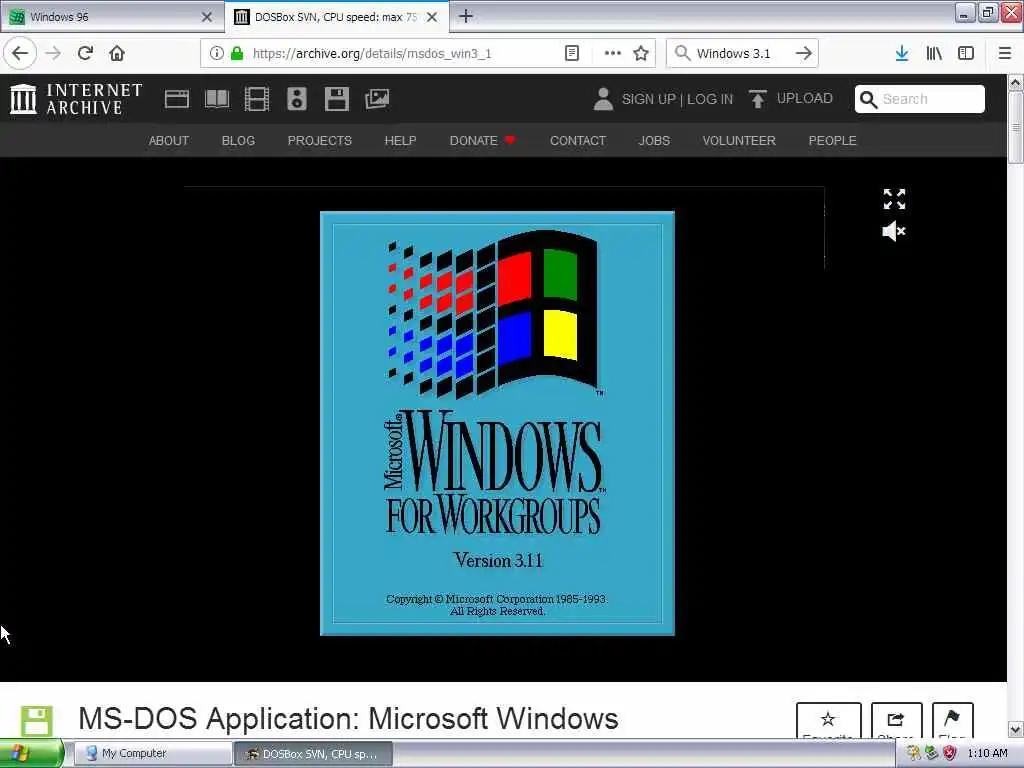Open the Windows Start button
The width and height of the screenshot is (1024, 768).
(x=31, y=753)
